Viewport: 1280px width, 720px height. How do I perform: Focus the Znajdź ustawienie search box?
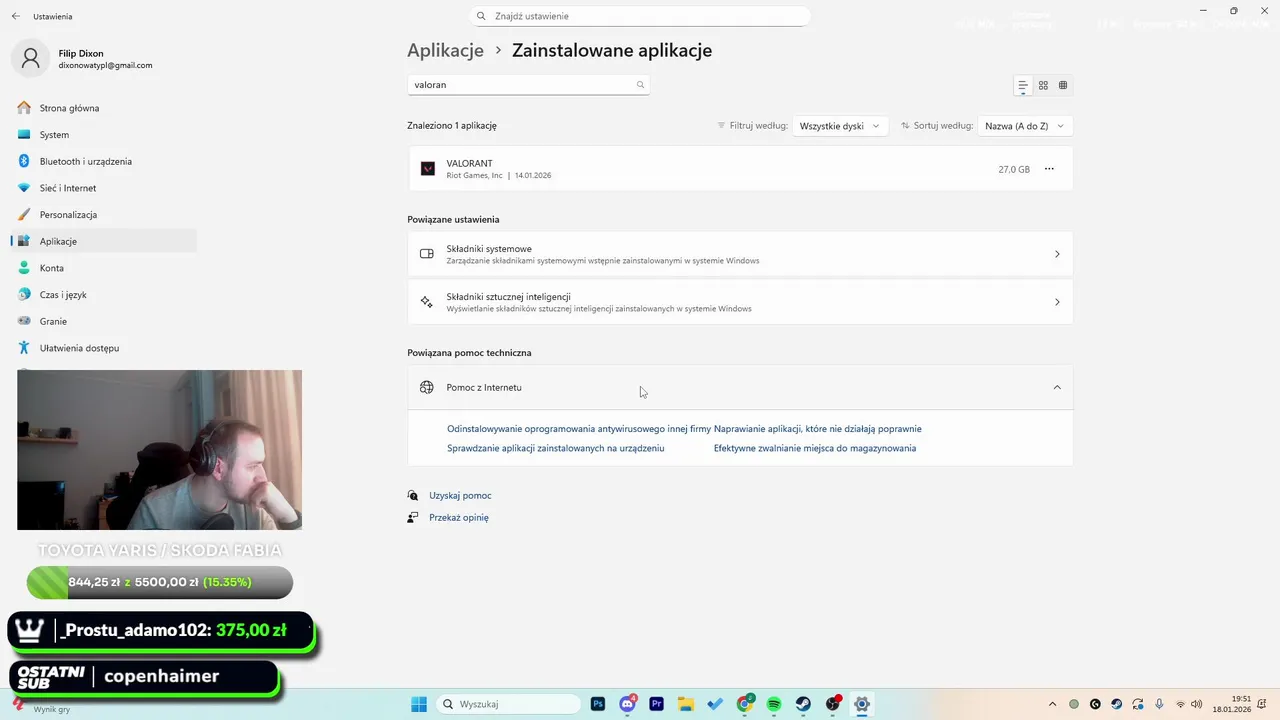coord(640,16)
